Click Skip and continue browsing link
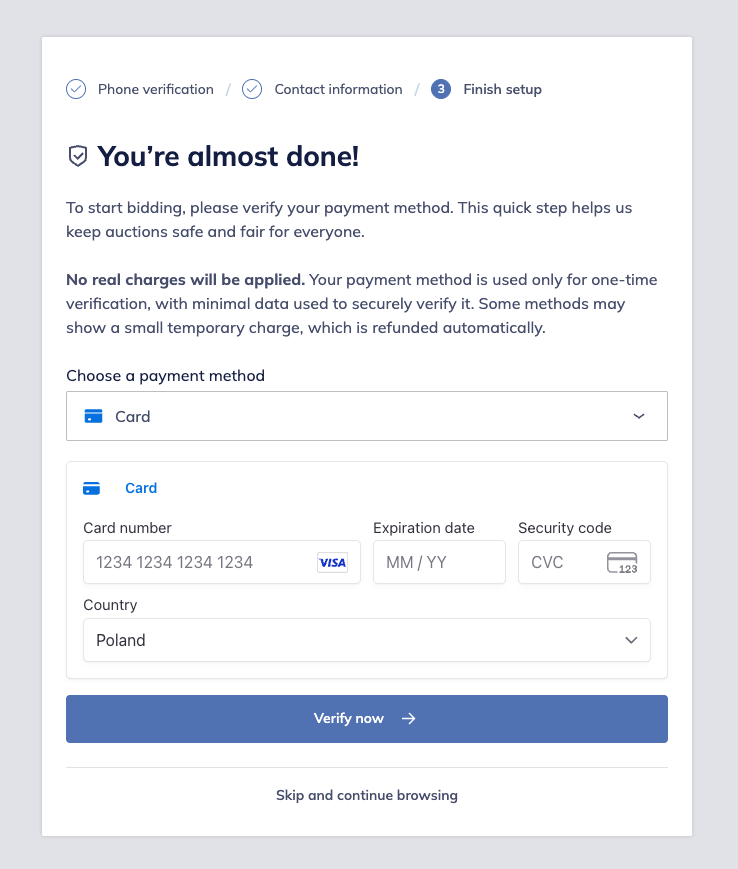Screen dimensions: 738x869 pos(366,796)
